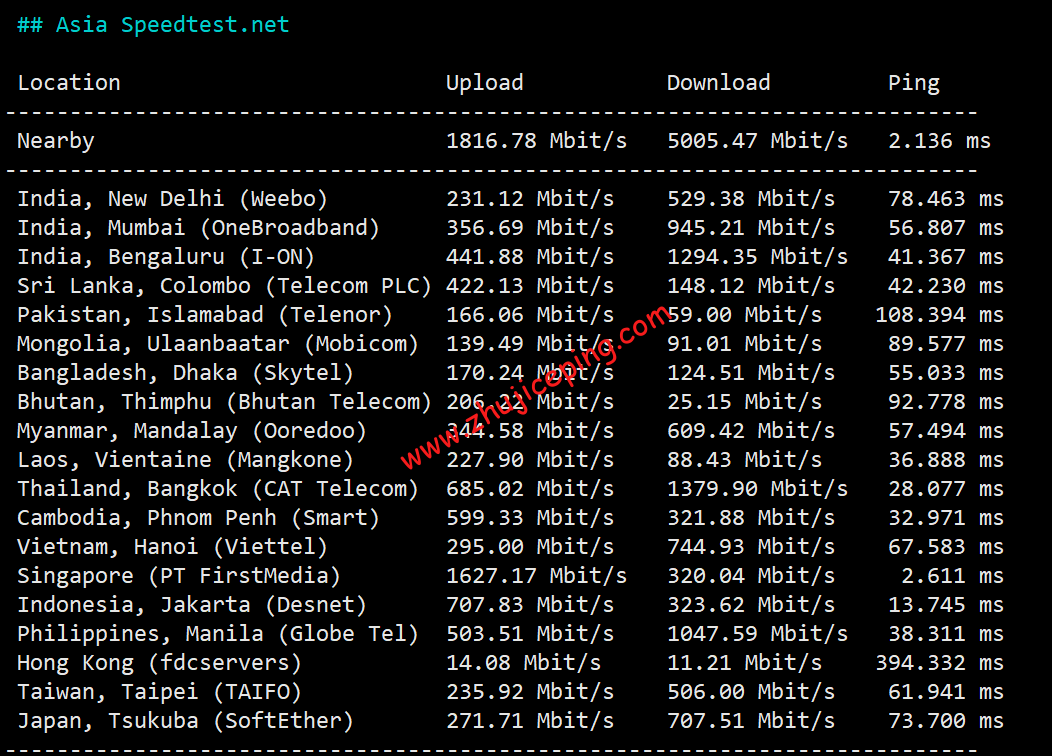Select New Delhi ping '78.463 ms'

946,199
